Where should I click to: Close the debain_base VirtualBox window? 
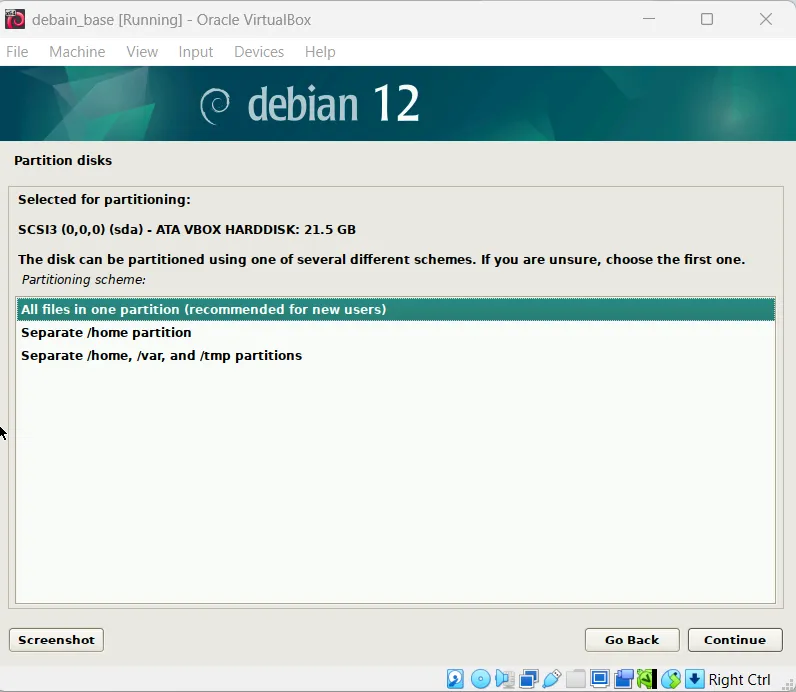point(766,19)
